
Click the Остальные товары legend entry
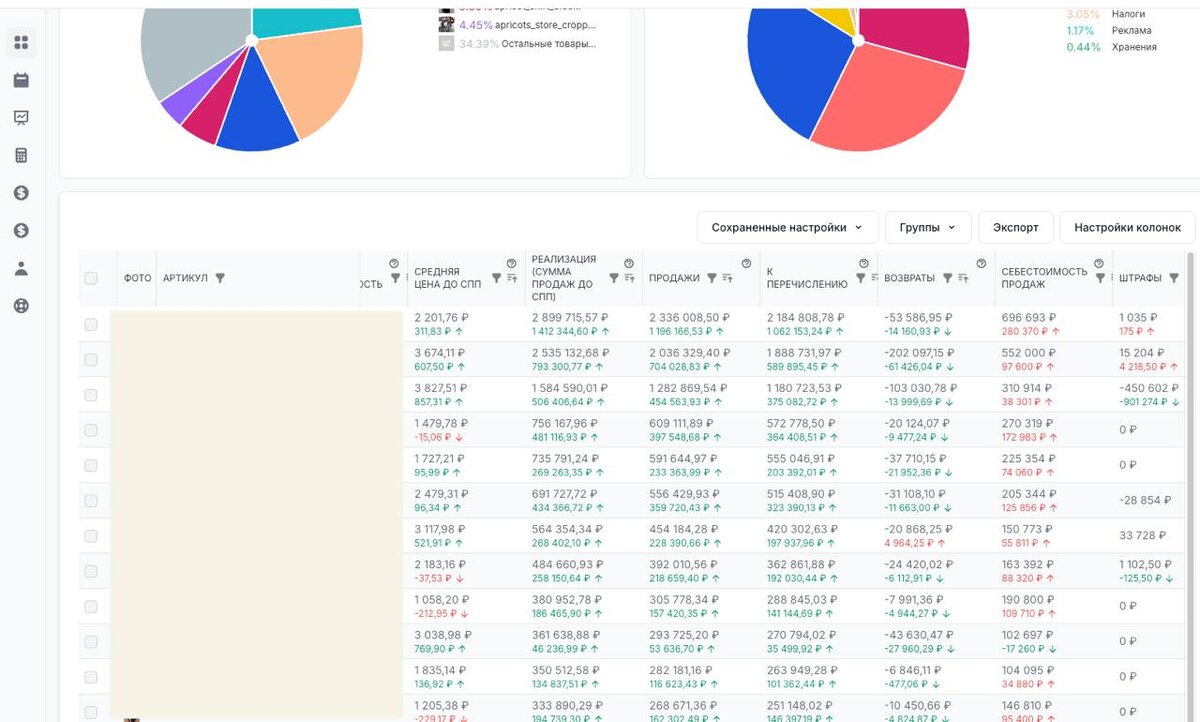point(518,43)
